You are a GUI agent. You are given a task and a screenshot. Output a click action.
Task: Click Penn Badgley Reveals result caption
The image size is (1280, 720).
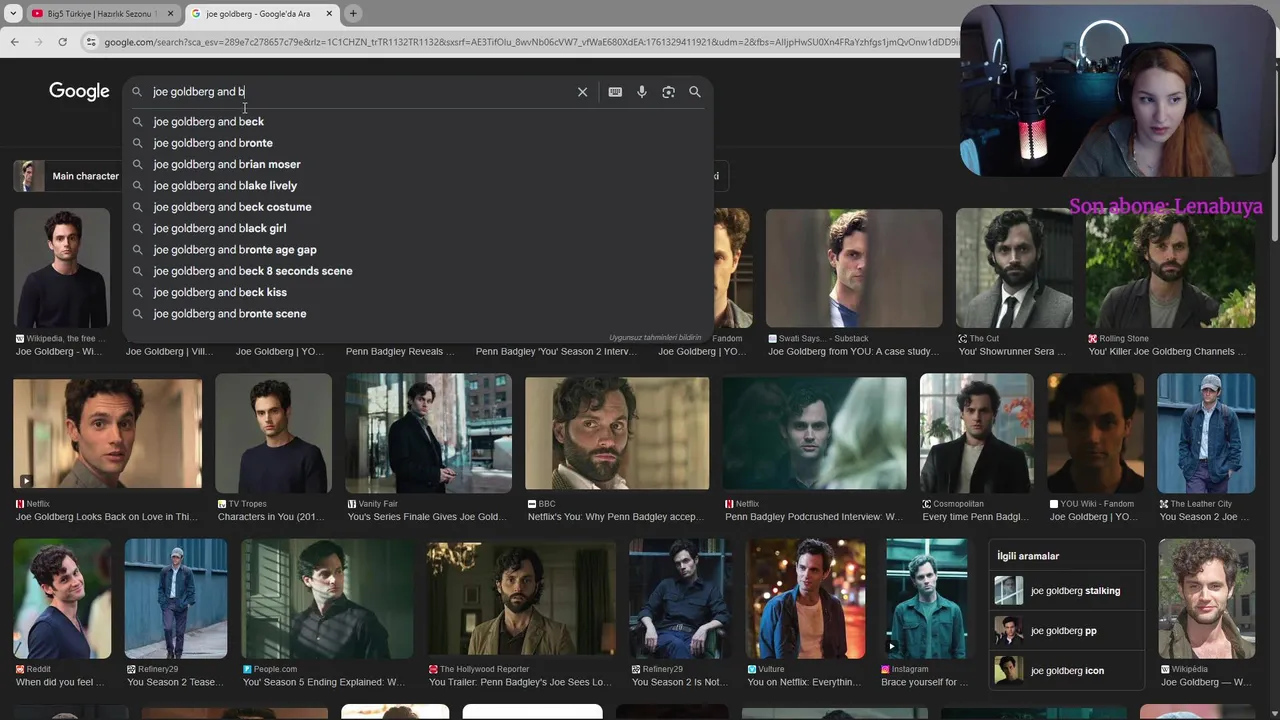tap(400, 352)
